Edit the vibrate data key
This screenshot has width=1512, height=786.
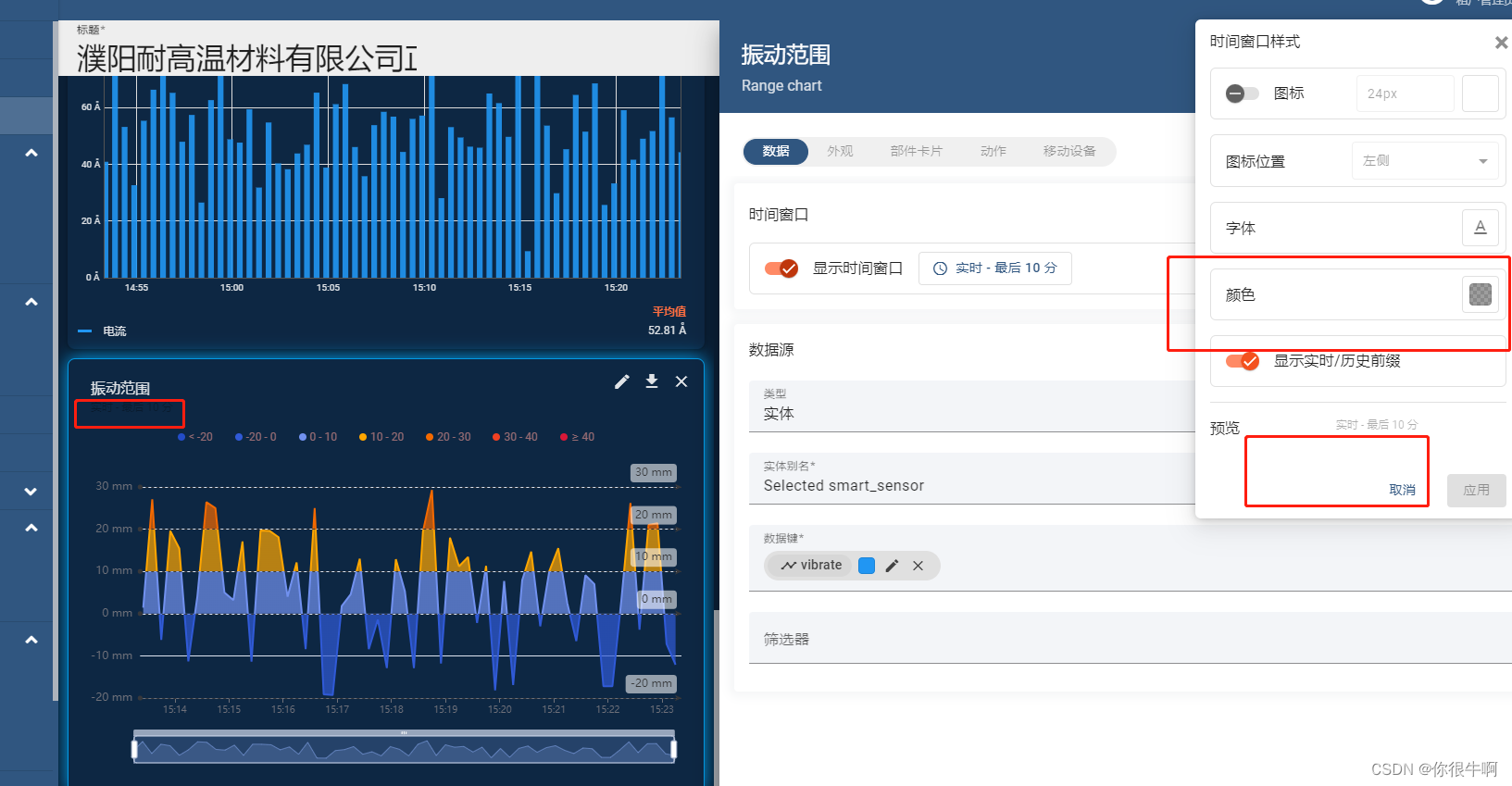(x=892, y=566)
